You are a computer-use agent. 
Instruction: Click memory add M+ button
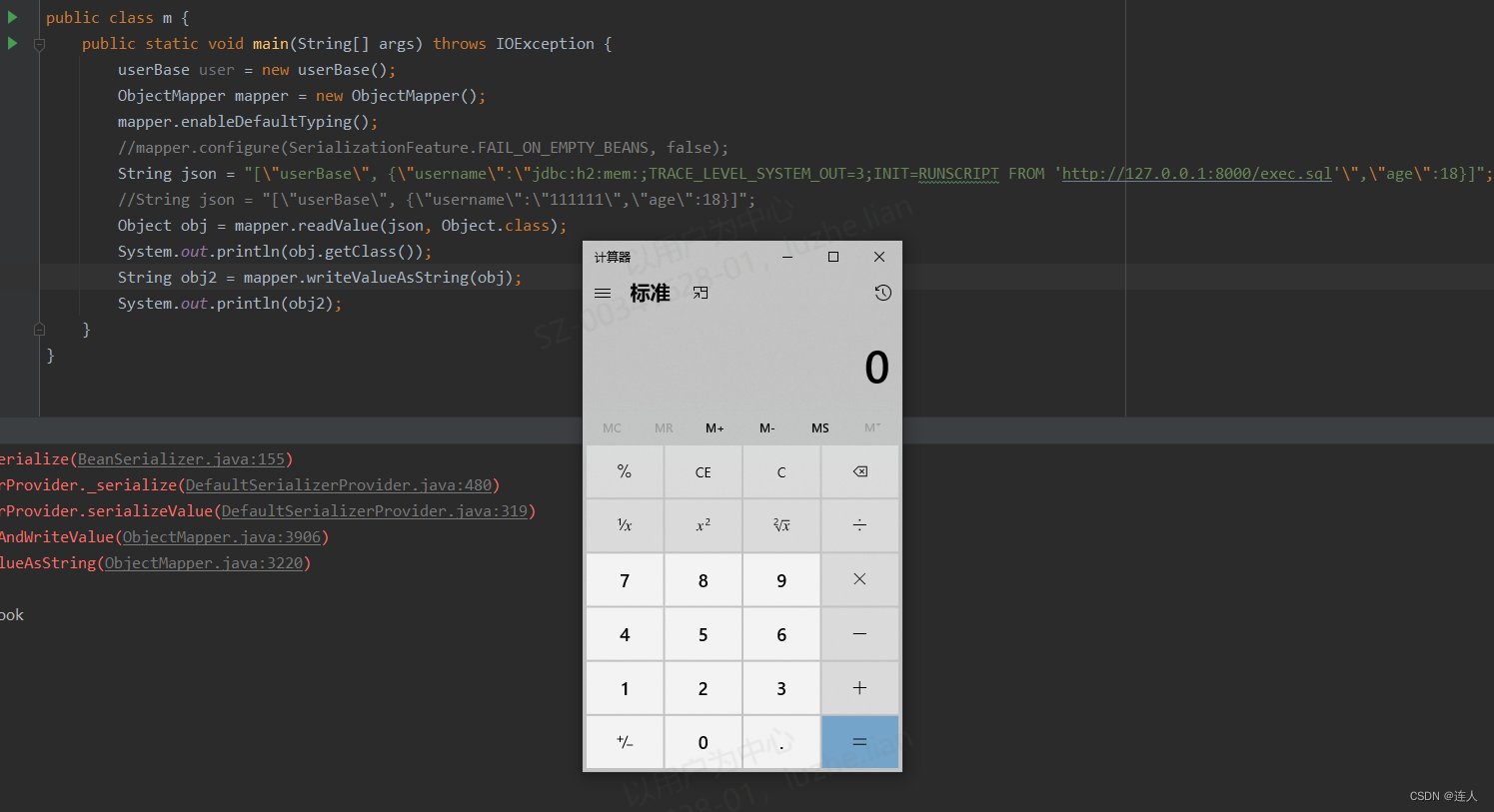click(x=715, y=427)
